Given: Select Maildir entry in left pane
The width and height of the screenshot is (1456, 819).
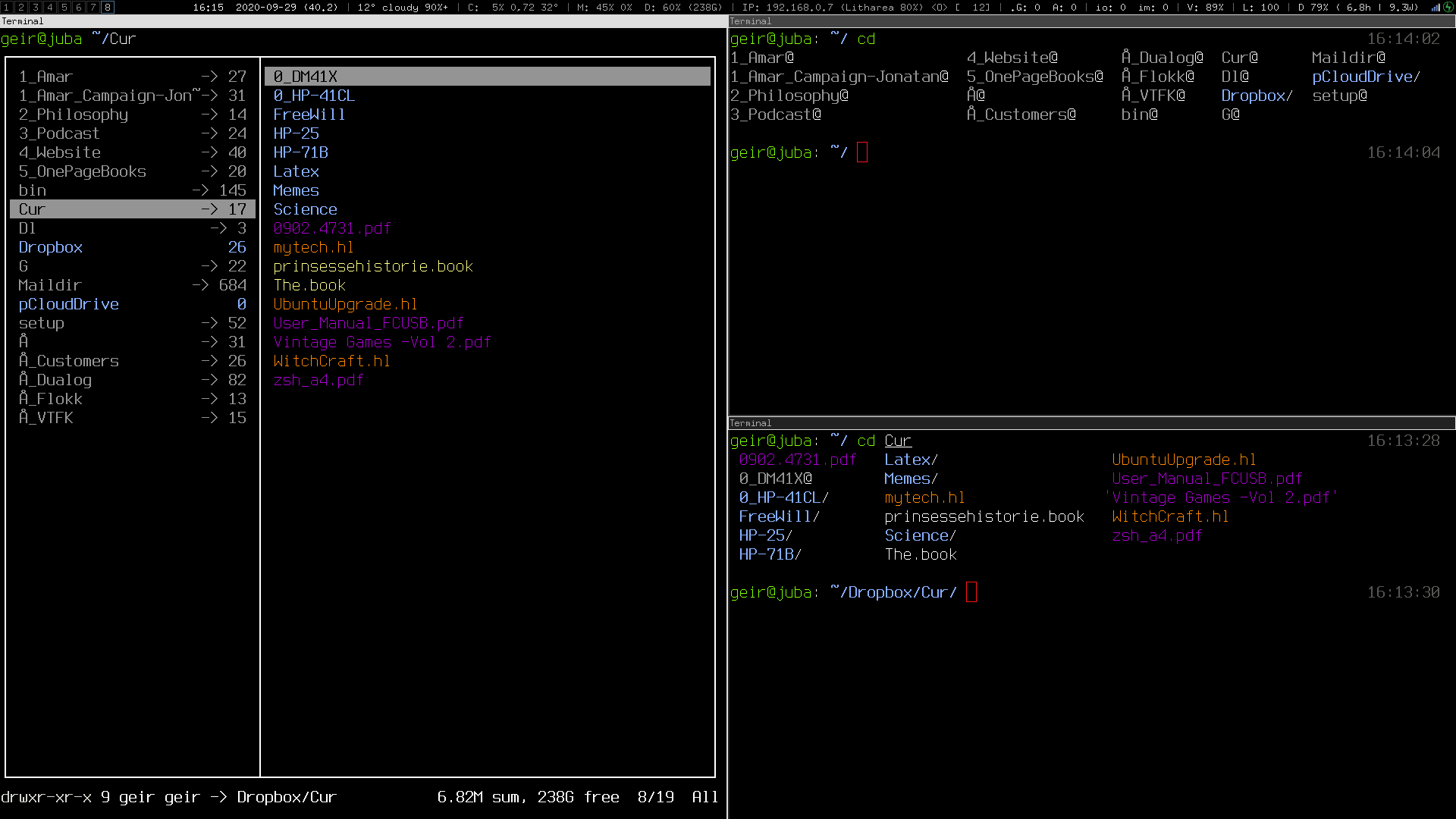Looking at the screenshot, I should pos(50,285).
